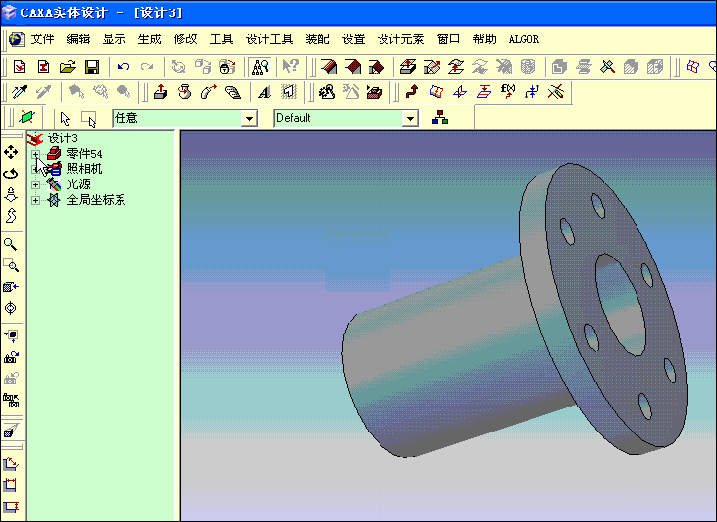
Task: Expand the 零件54 tree node
Action: pos(35,154)
